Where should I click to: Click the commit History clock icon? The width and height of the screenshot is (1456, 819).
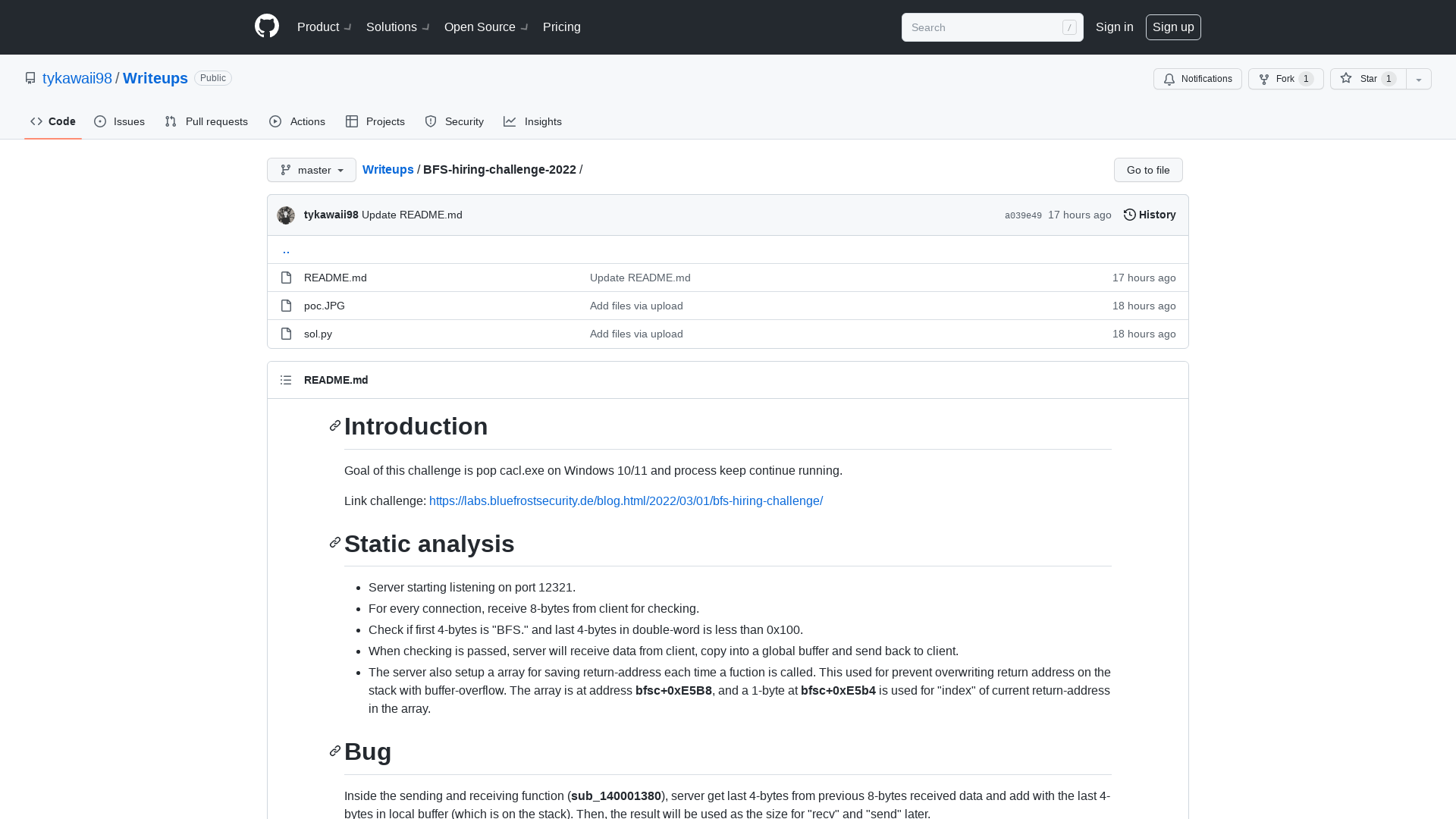click(1129, 215)
